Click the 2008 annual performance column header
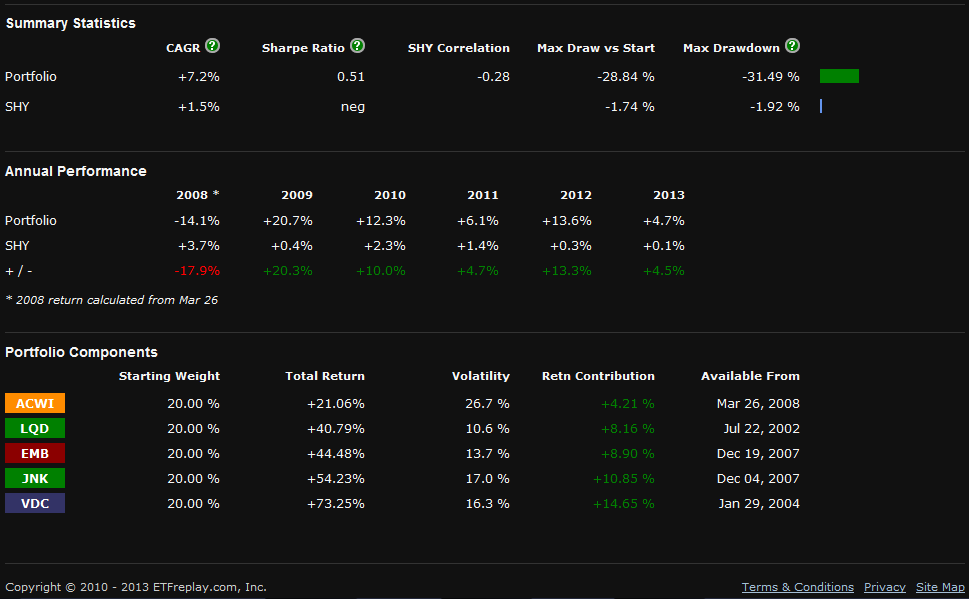 (x=197, y=195)
